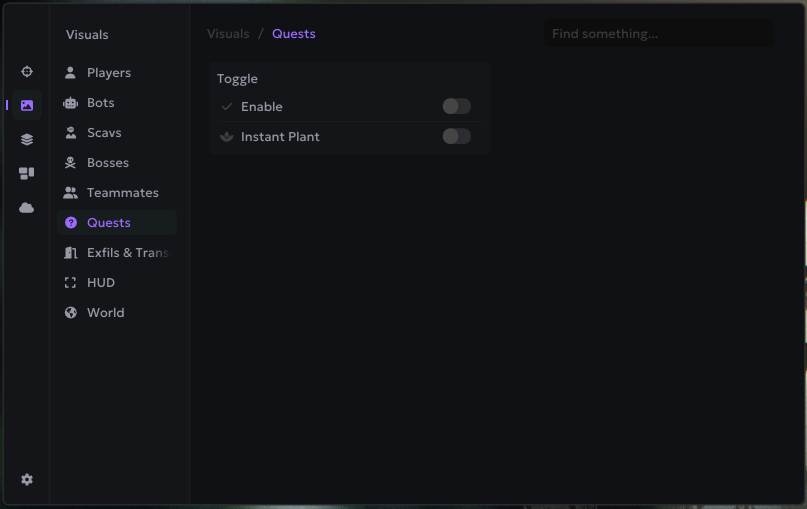Open the stacked layers rail icon
Viewport: 807px width, 509px height.
[x=27, y=139]
